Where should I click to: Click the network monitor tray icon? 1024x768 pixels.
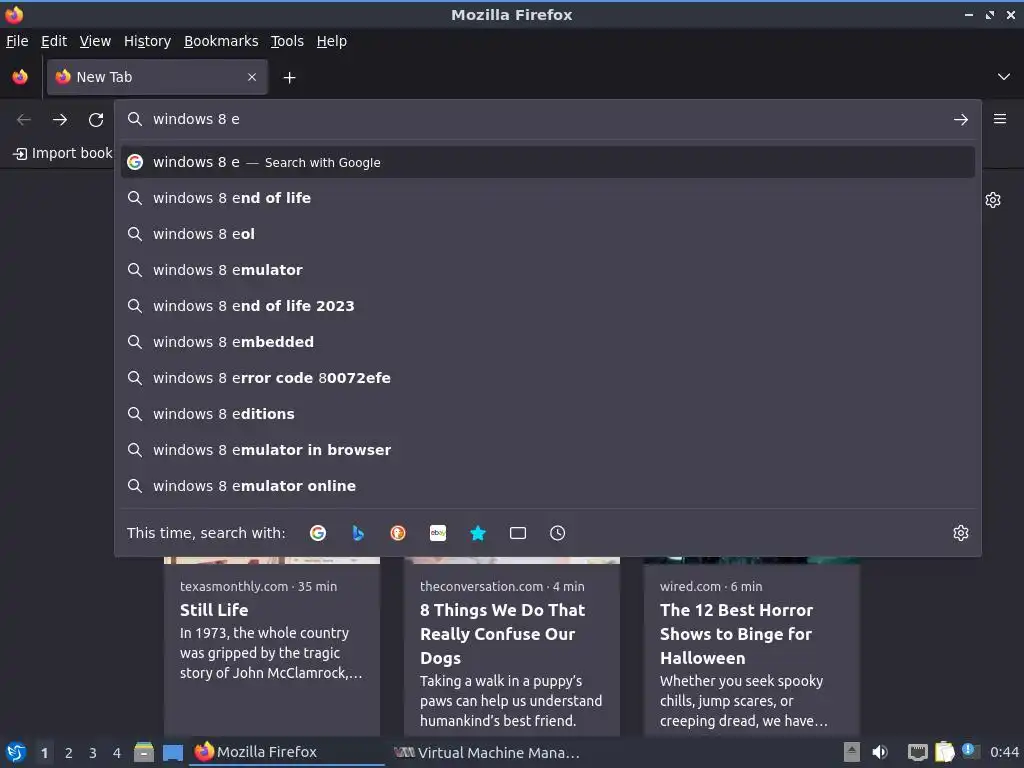(x=918, y=753)
